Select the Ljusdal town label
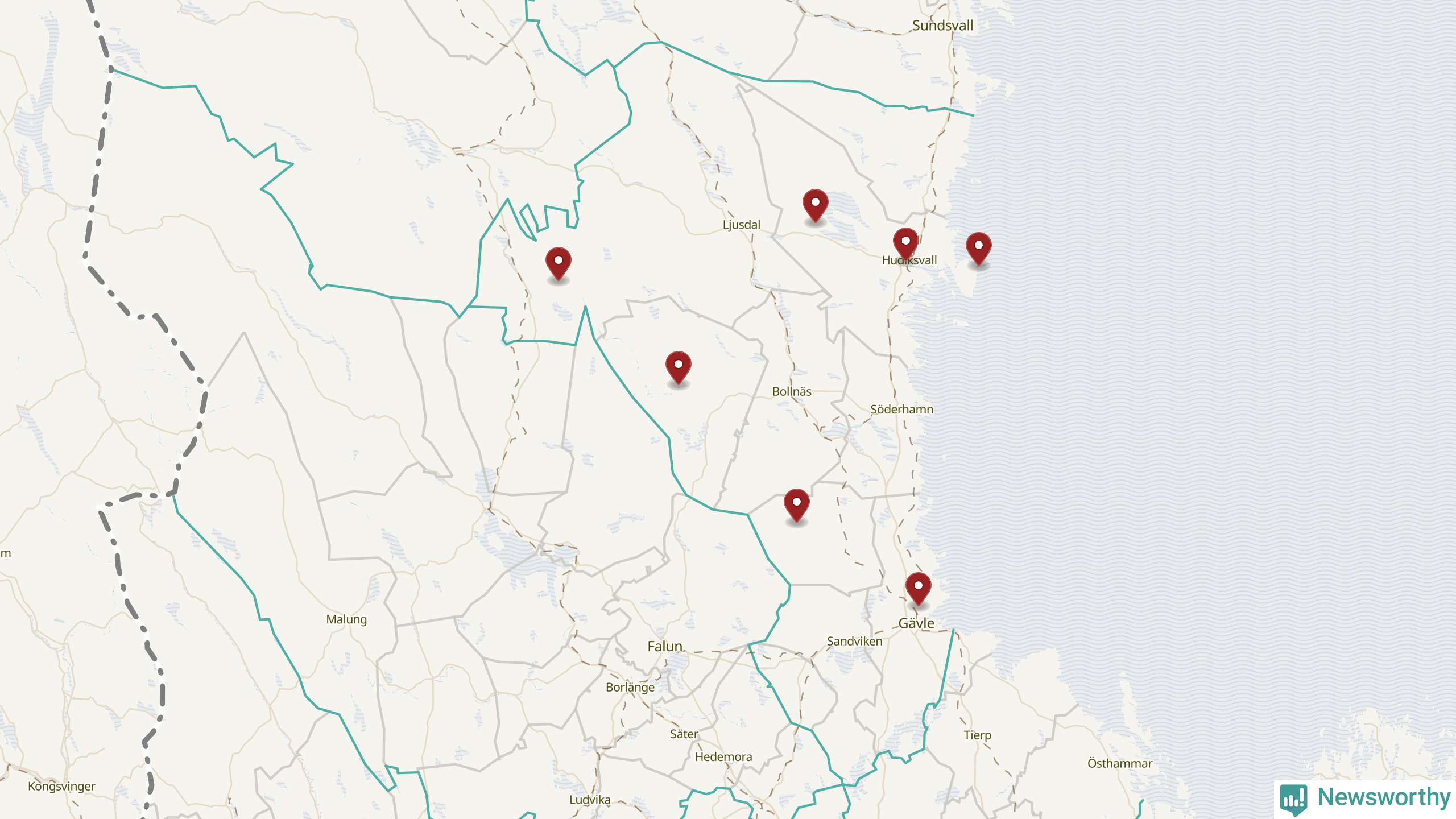Image resolution: width=1456 pixels, height=819 pixels. pyautogui.click(x=741, y=225)
